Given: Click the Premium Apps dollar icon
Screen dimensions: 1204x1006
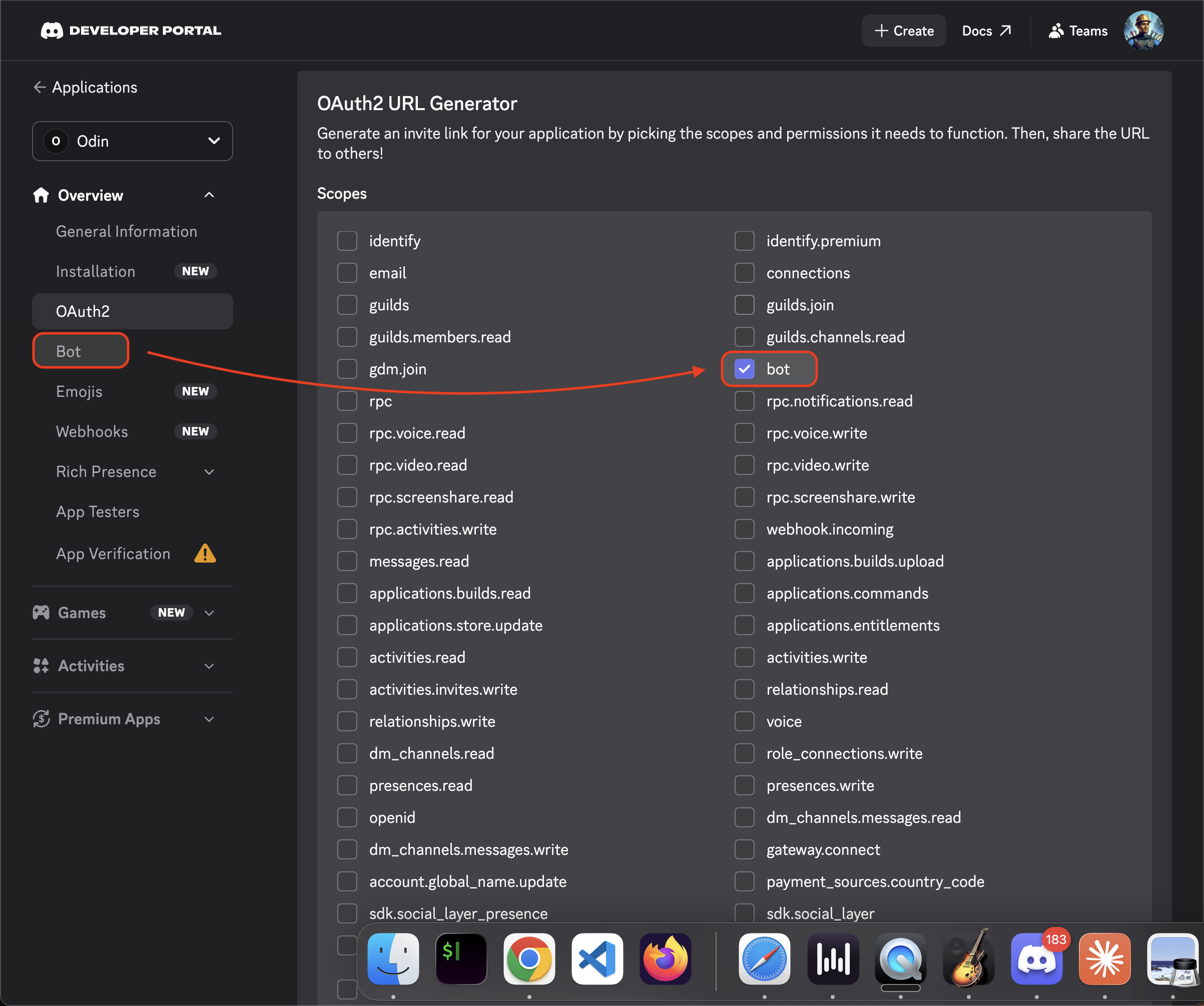Looking at the screenshot, I should tap(41, 719).
